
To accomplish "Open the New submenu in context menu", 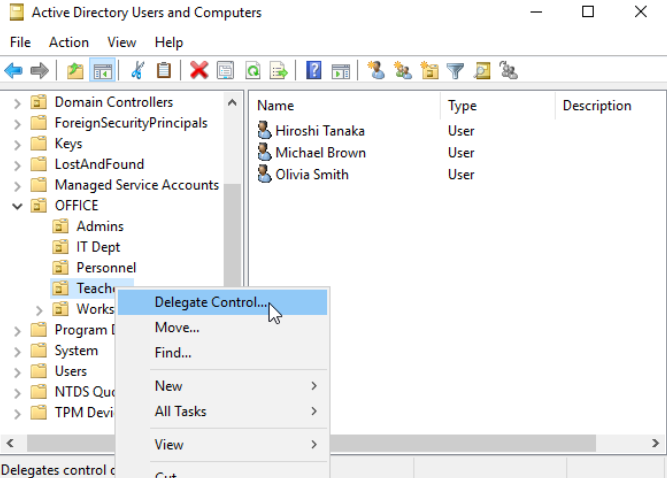I will point(222,386).
